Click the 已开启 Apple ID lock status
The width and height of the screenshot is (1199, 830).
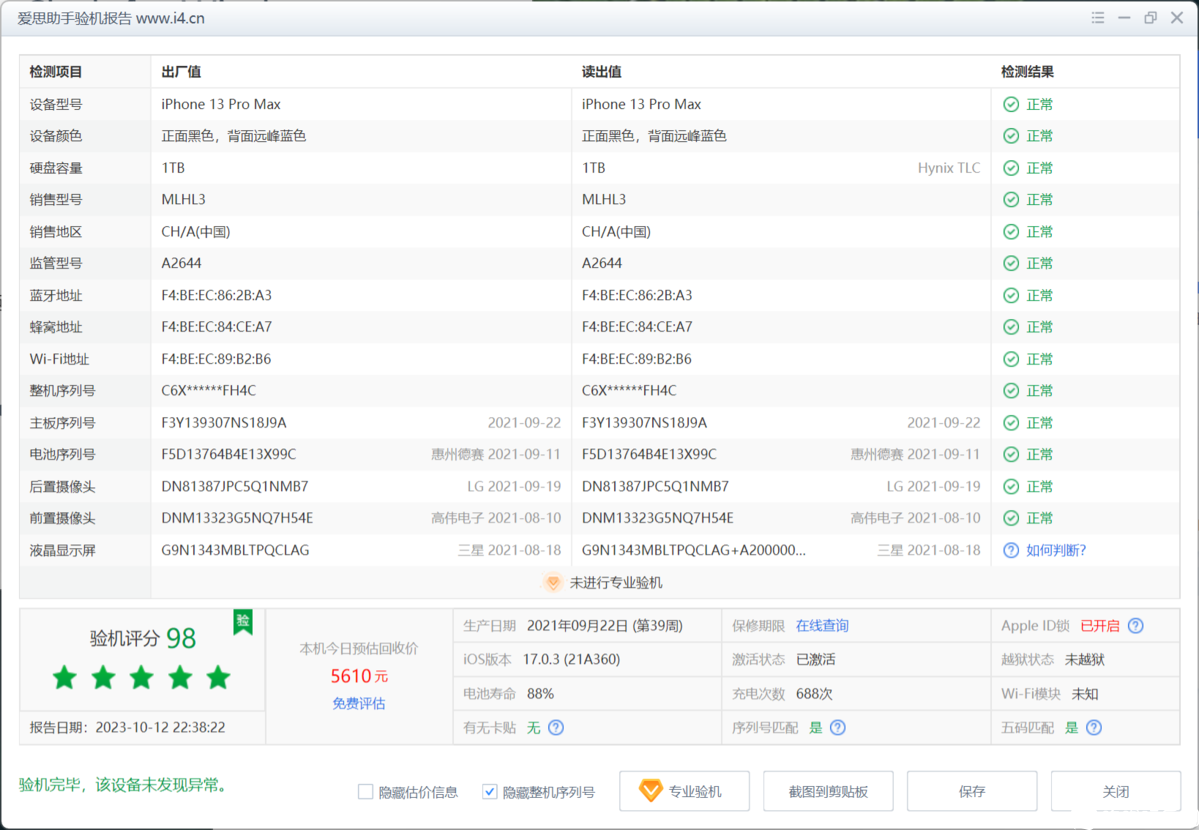pyautogui.click(x=1100, y=626)
